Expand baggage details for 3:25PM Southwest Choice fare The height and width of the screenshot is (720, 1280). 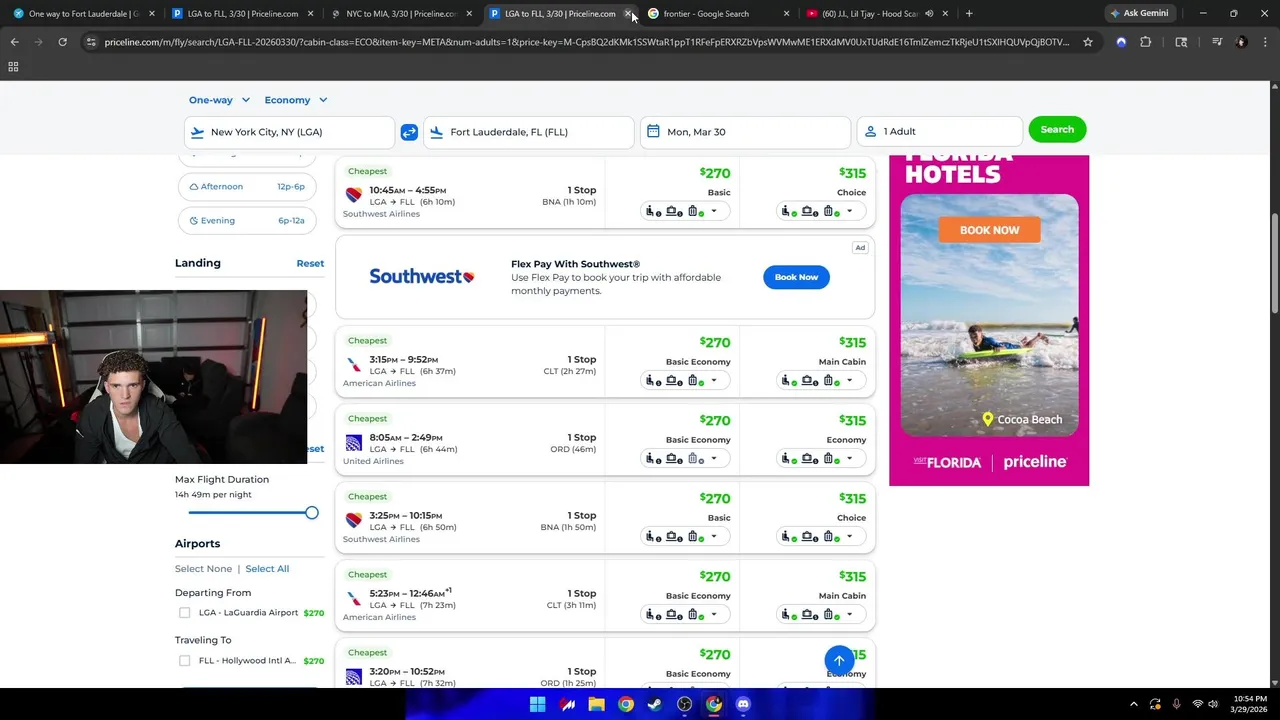(x=821, y=536)
